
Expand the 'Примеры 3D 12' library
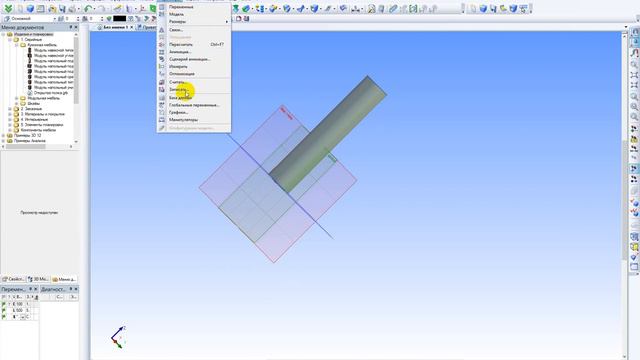3,136
